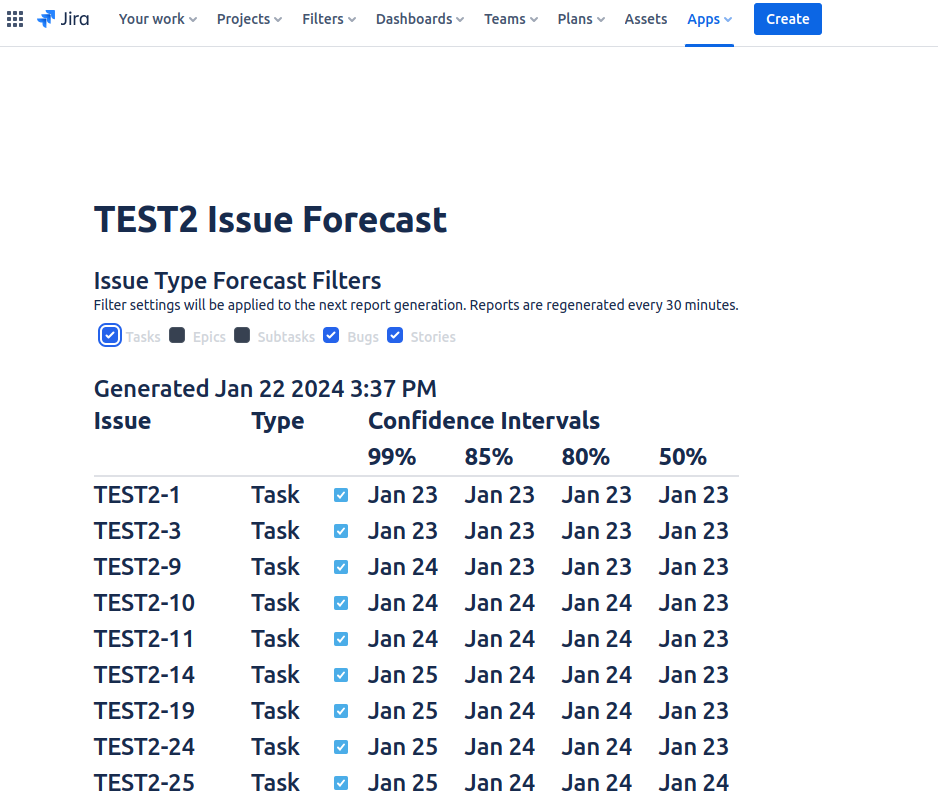Screen dimensions: 938x803
Task: Expand the Filters dropdown
Action: pos(328,18)
